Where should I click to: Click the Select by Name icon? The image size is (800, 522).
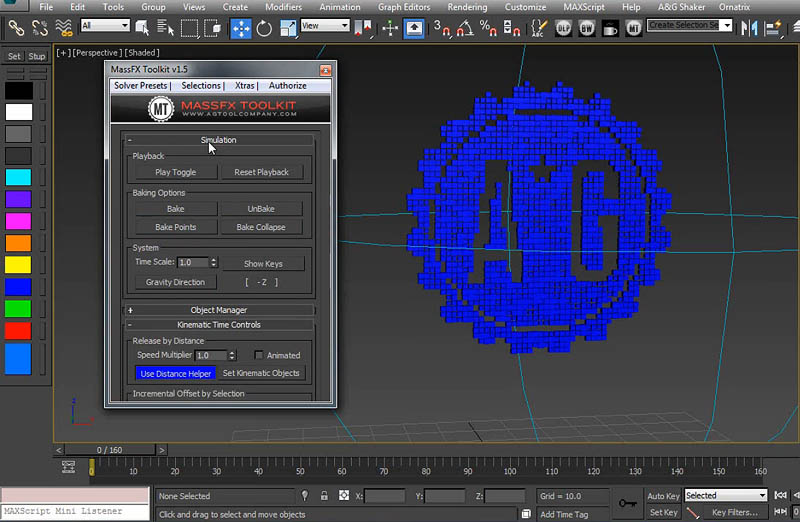(x=165, y=27)
